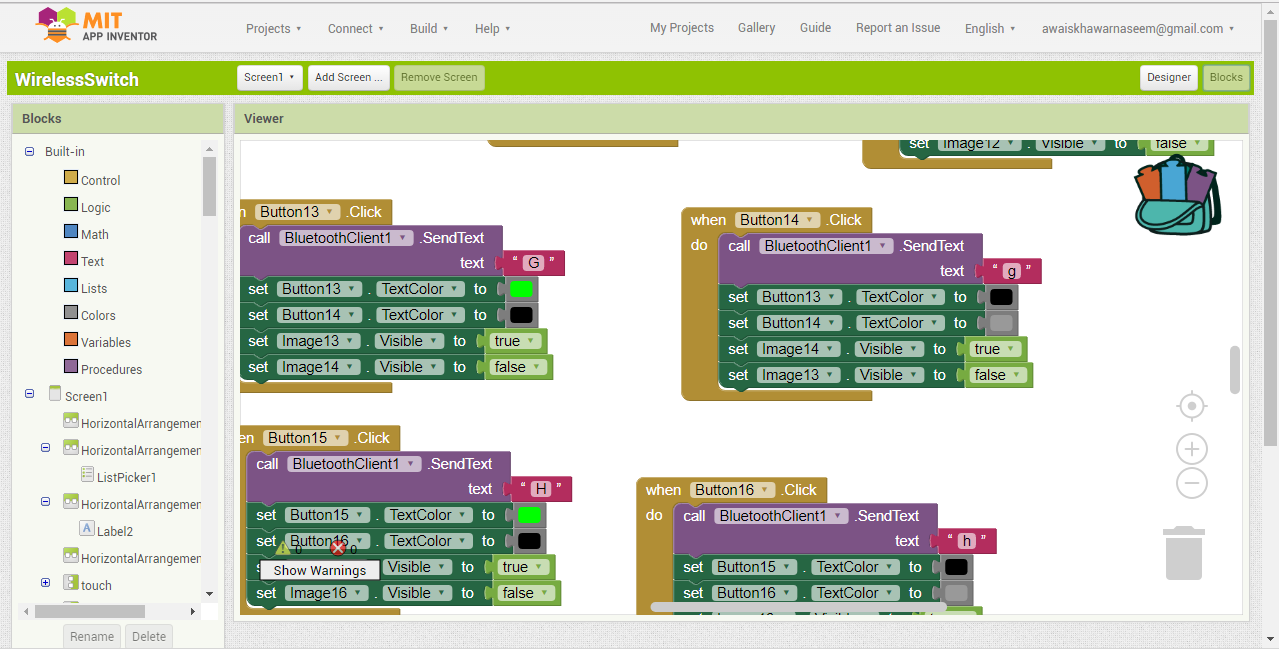Screen dimensions: 1279x649
Task: Click the blocks panel vertical scrollbar
Action: point(209,187)
